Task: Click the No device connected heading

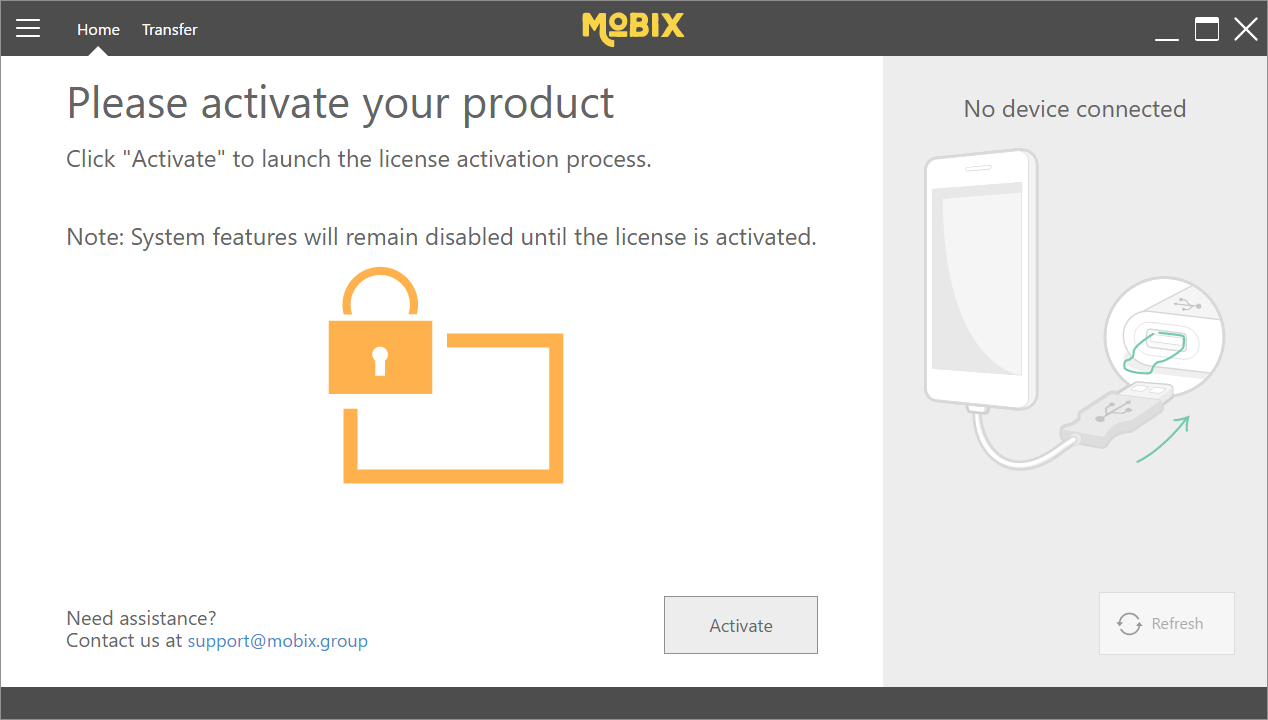Action: pyautogui.click(x=1075, y=109)
